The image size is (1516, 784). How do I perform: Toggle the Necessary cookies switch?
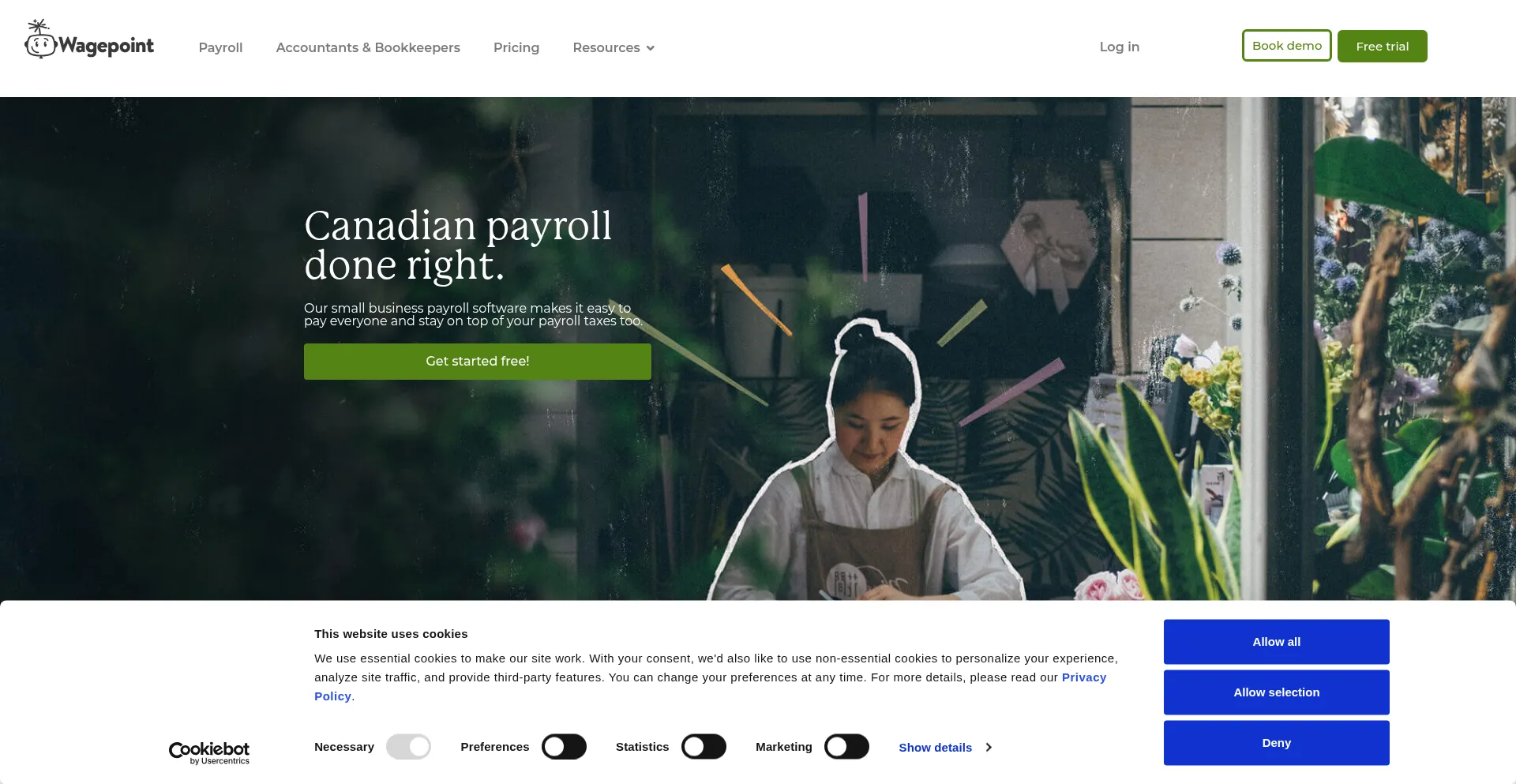point(408,746)
